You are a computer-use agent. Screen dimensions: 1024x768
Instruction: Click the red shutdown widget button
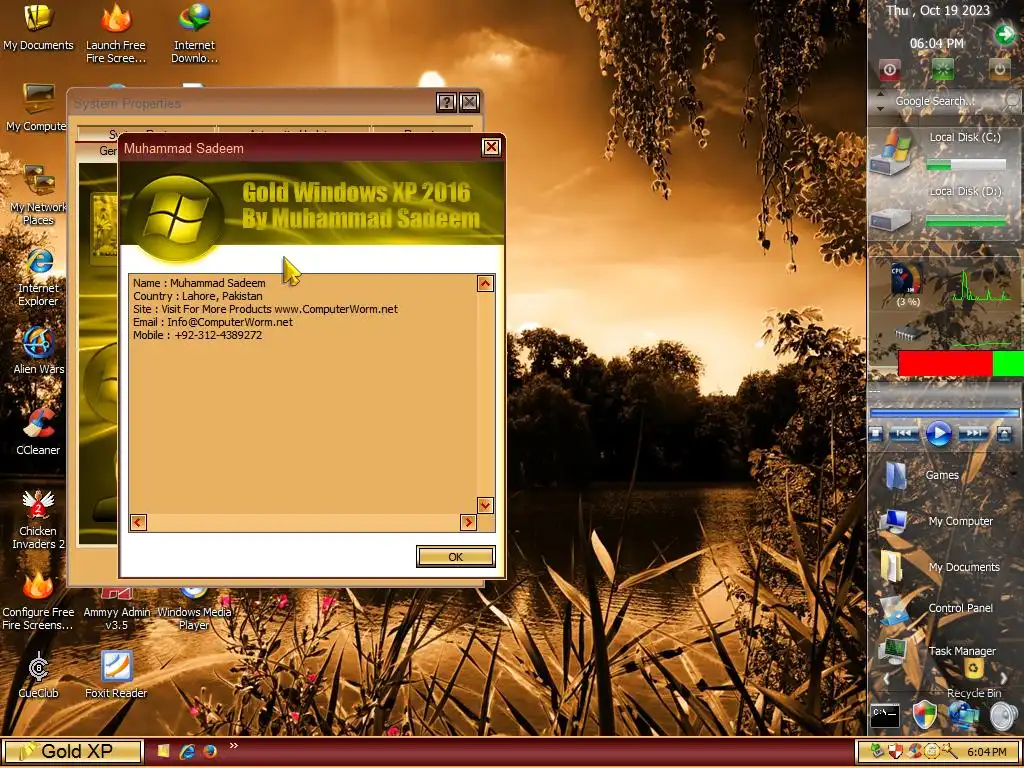pos(889,70)
